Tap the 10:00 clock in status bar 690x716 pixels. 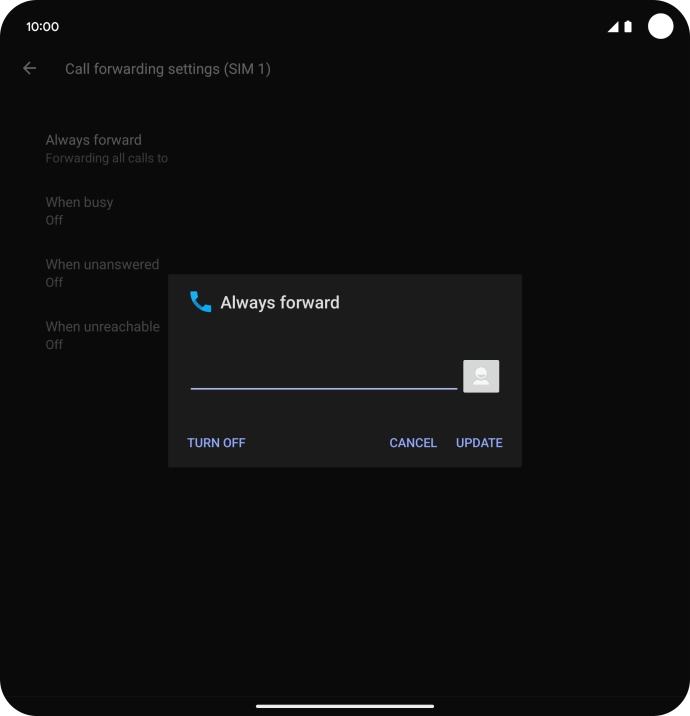42,27
